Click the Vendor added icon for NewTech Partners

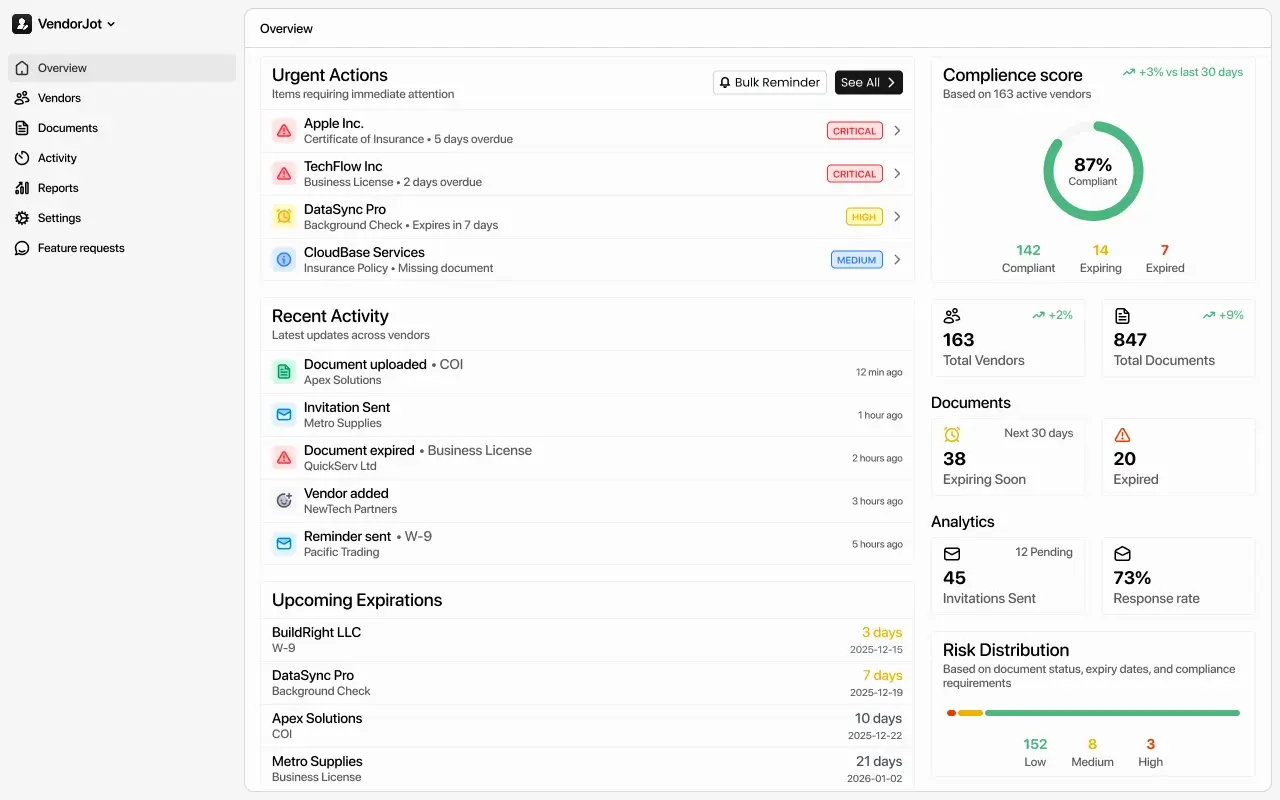pos(284,501)
